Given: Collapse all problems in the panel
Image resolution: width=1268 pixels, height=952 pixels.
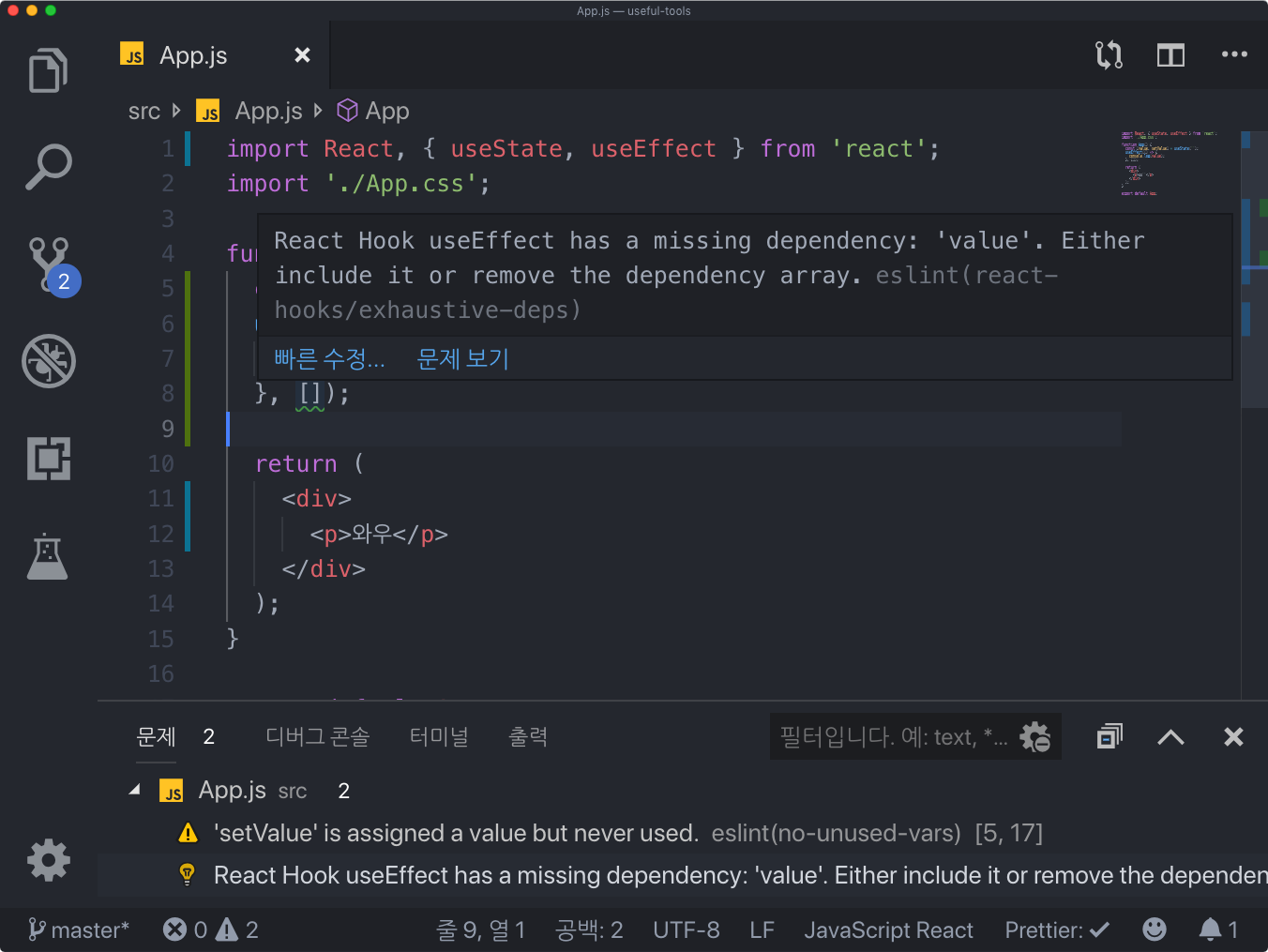Looking at the screenshot, I should (1109, 737).
